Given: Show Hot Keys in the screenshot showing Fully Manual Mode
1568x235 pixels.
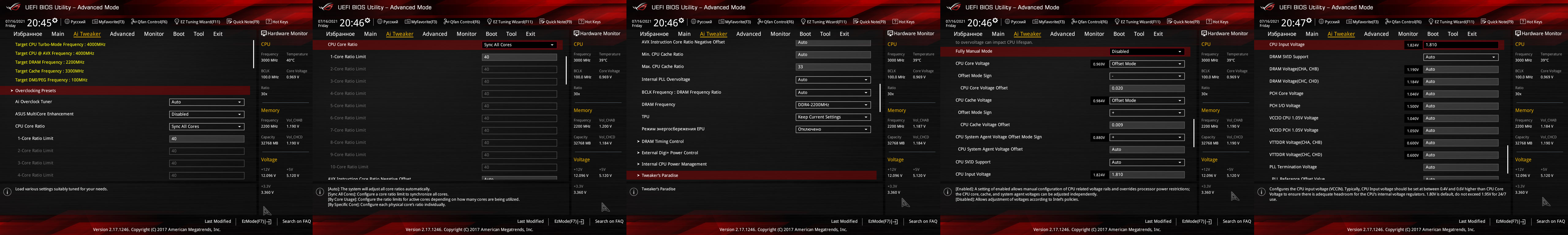Looking at the screenshot, I should click(x=1218, y=22).
